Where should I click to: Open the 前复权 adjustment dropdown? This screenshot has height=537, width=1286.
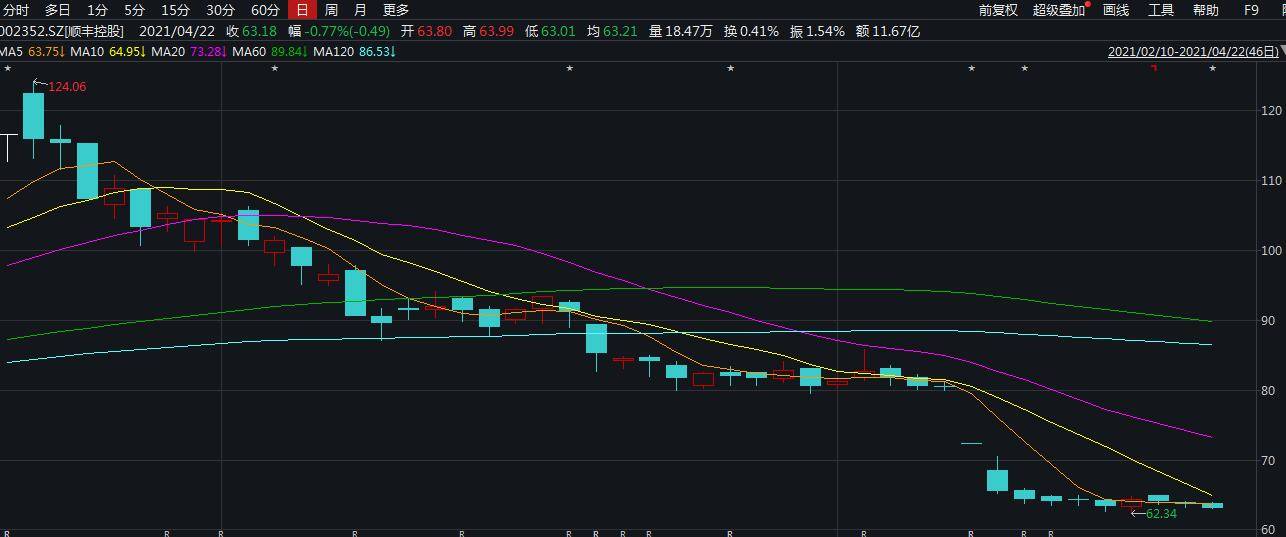[x=998, y=10]
